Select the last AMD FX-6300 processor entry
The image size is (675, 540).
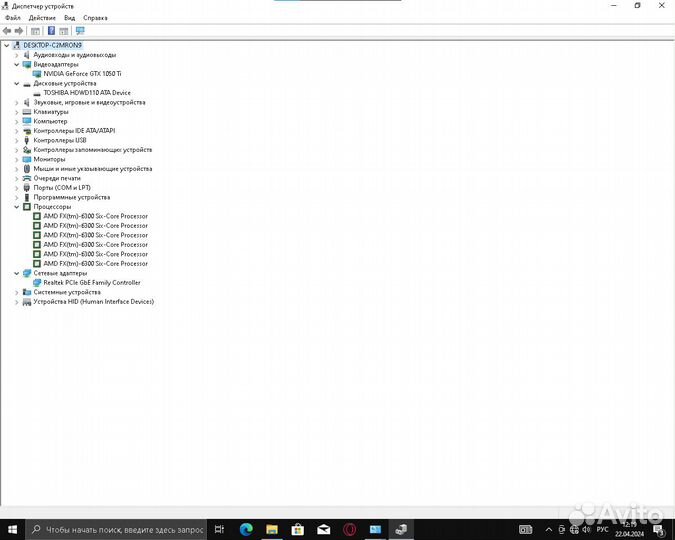[x=95, y=264]
